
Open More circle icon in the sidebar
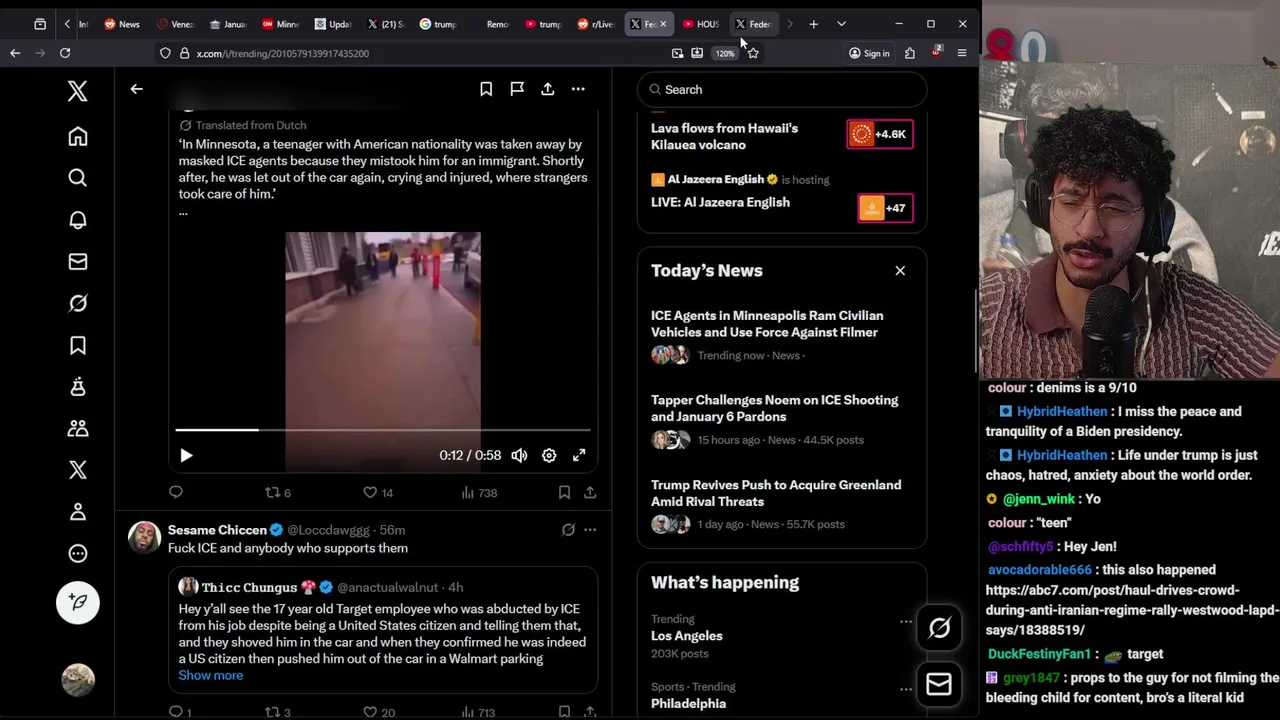click(78, 553)
